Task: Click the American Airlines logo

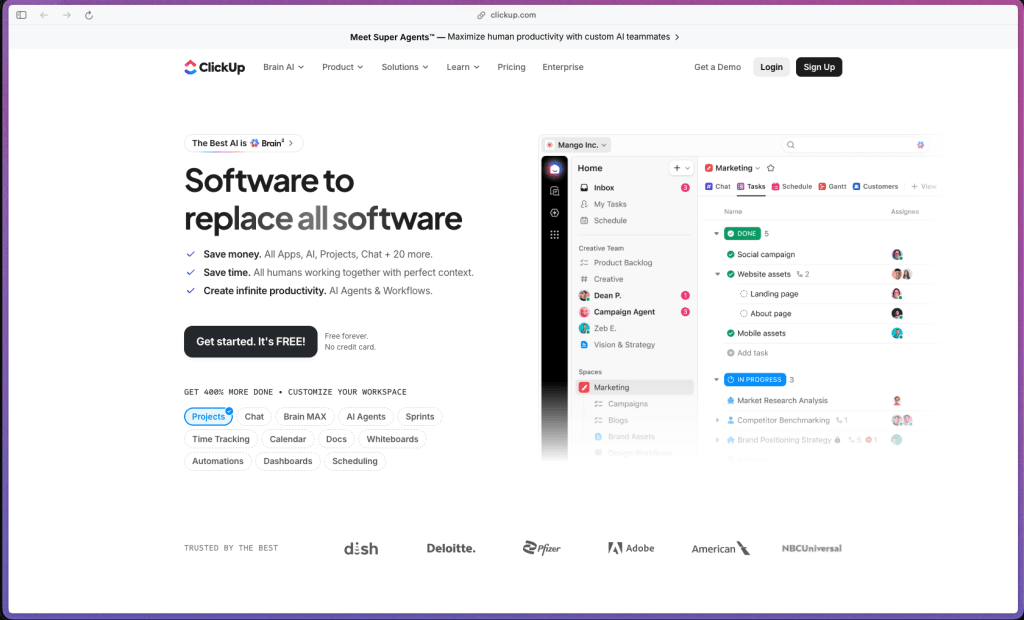Action: (721, 549)
